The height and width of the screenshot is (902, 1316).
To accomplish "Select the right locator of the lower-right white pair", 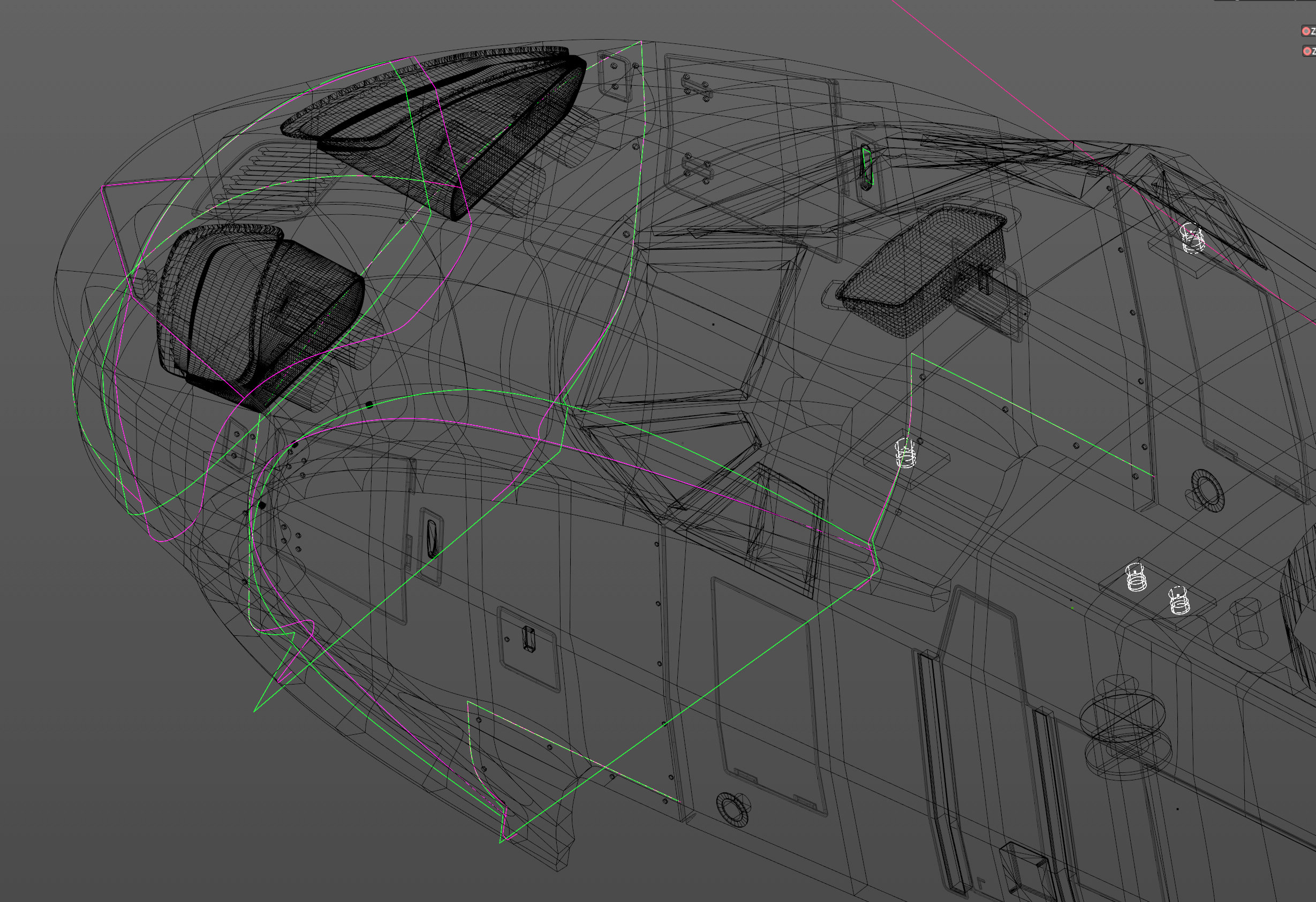I will [1179, 601].
